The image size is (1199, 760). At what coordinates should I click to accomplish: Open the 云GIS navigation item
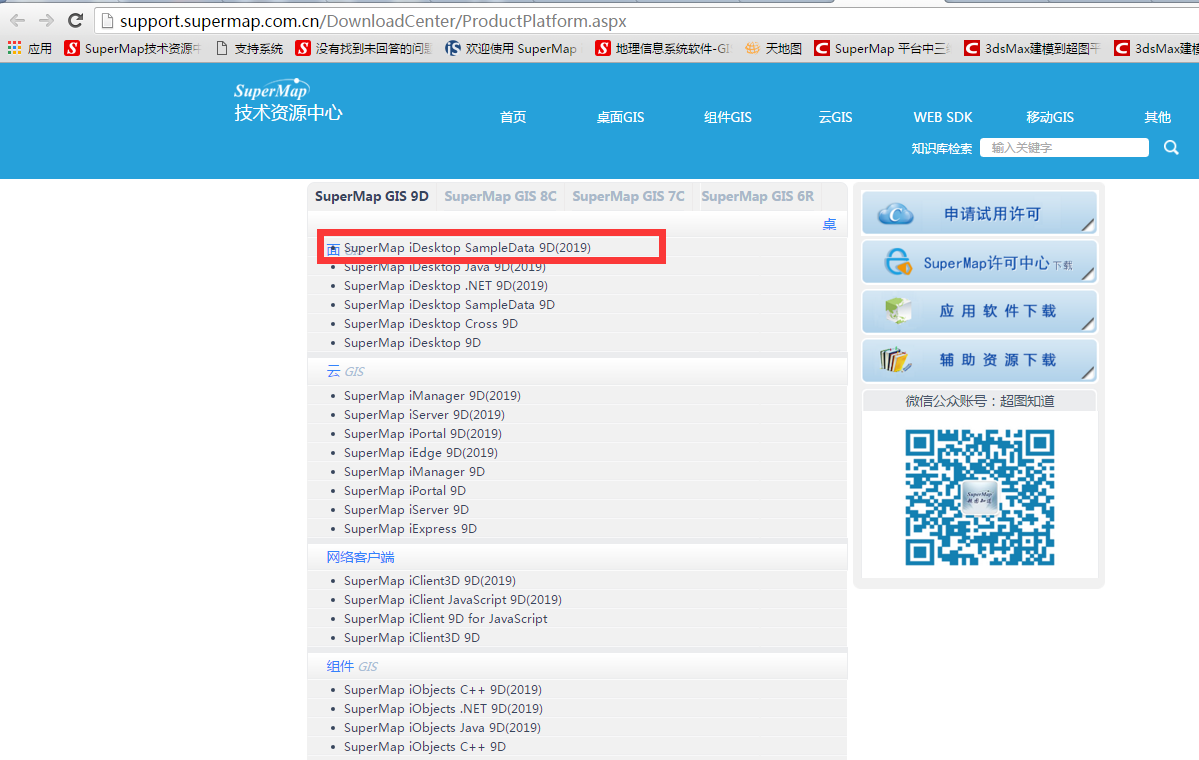835,117
